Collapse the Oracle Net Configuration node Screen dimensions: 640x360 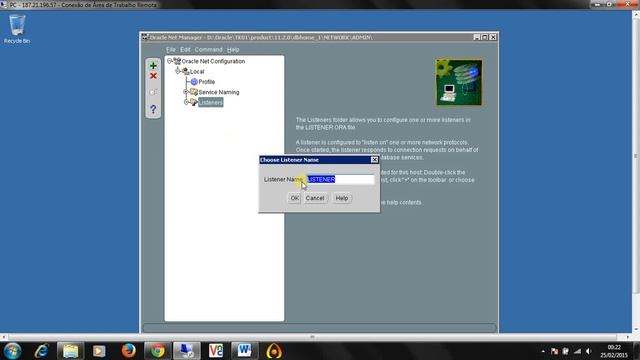tap(169, 61)
